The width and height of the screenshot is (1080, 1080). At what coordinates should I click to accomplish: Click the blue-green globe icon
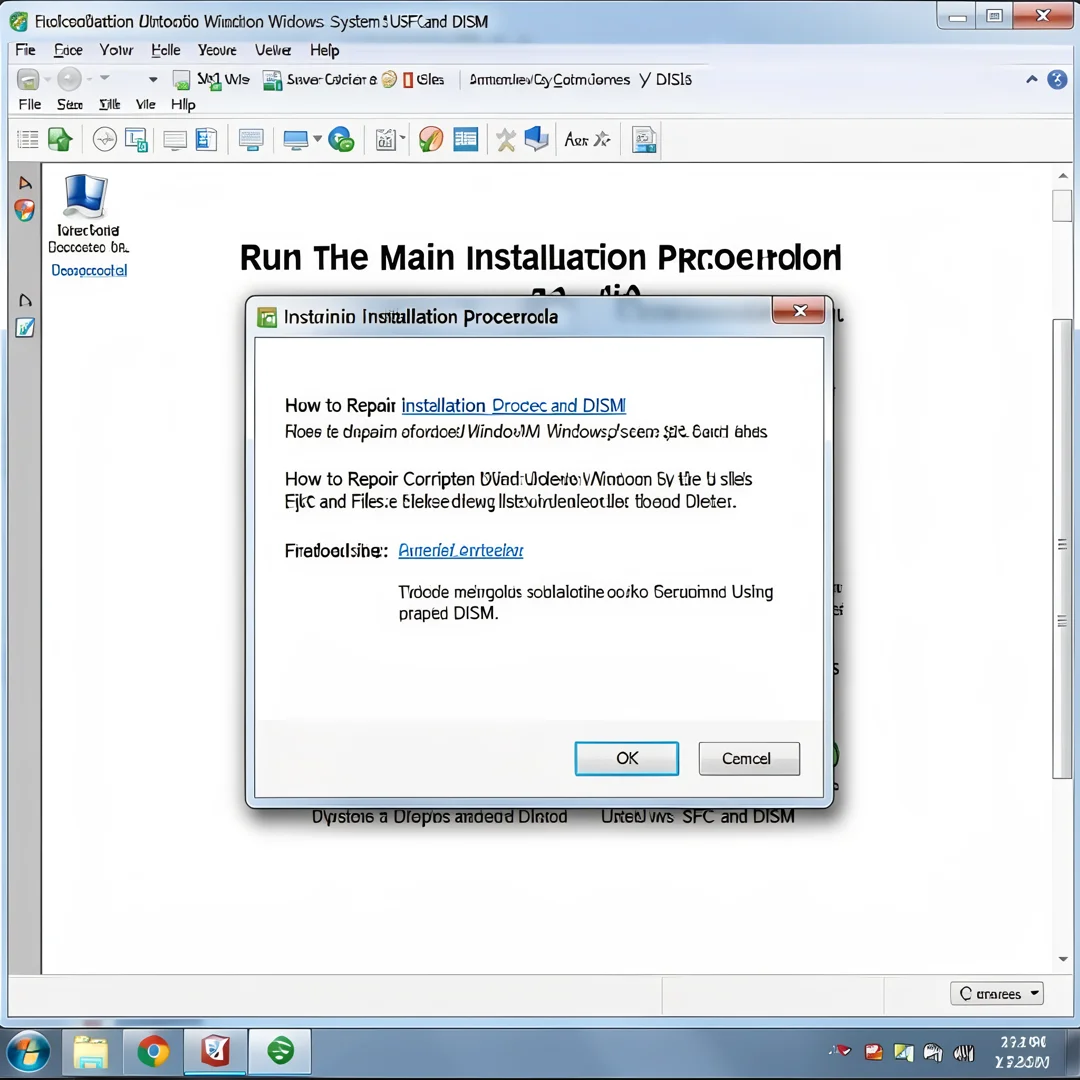click(341, 140)
